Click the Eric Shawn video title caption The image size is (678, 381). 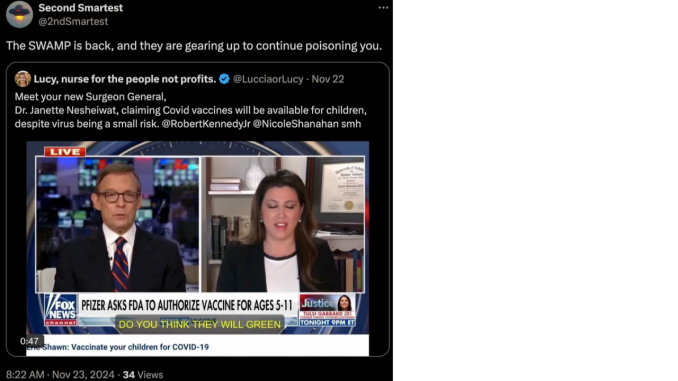click(118, 347)
